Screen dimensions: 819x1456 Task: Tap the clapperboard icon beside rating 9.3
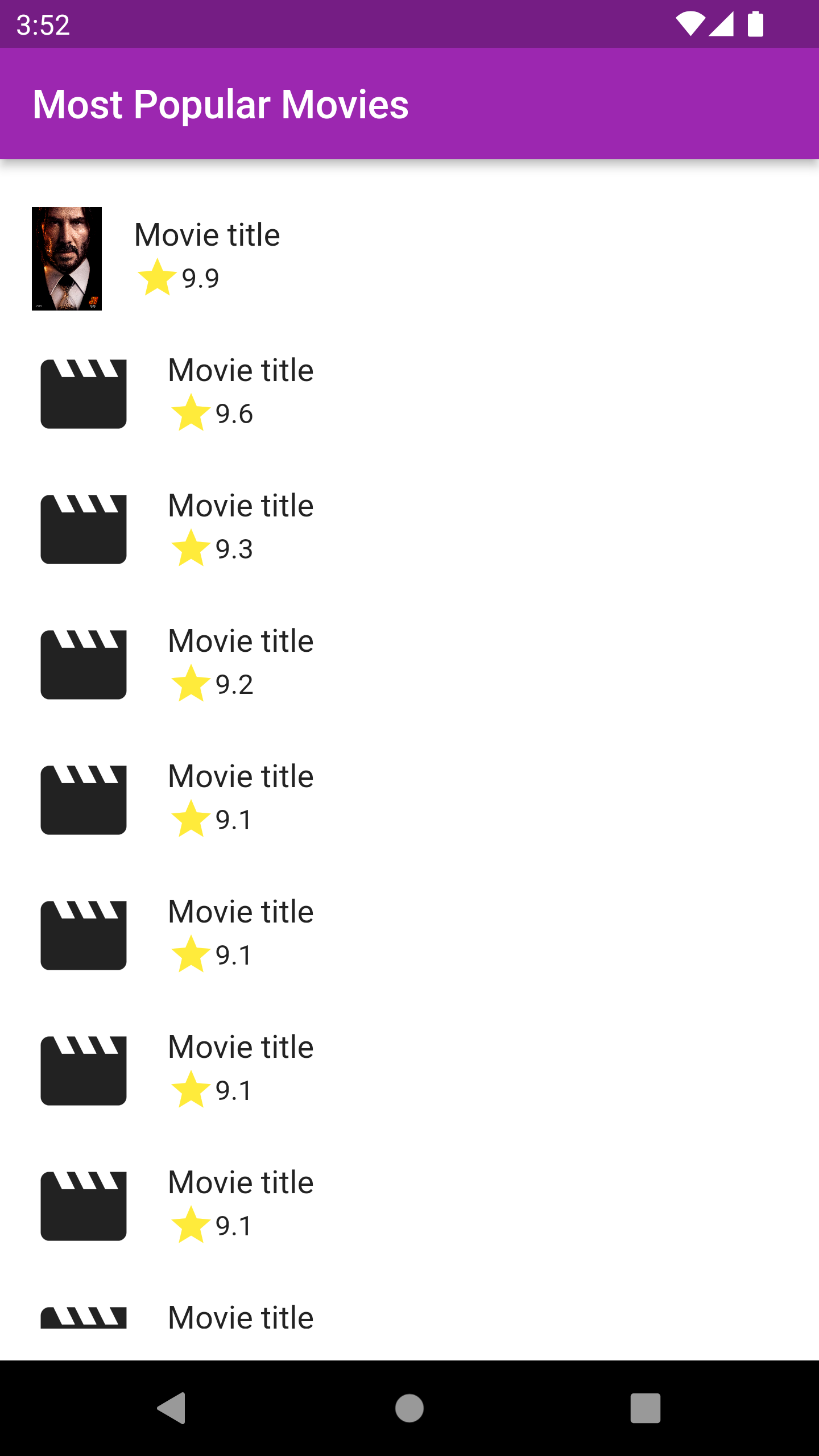point(84,529)
